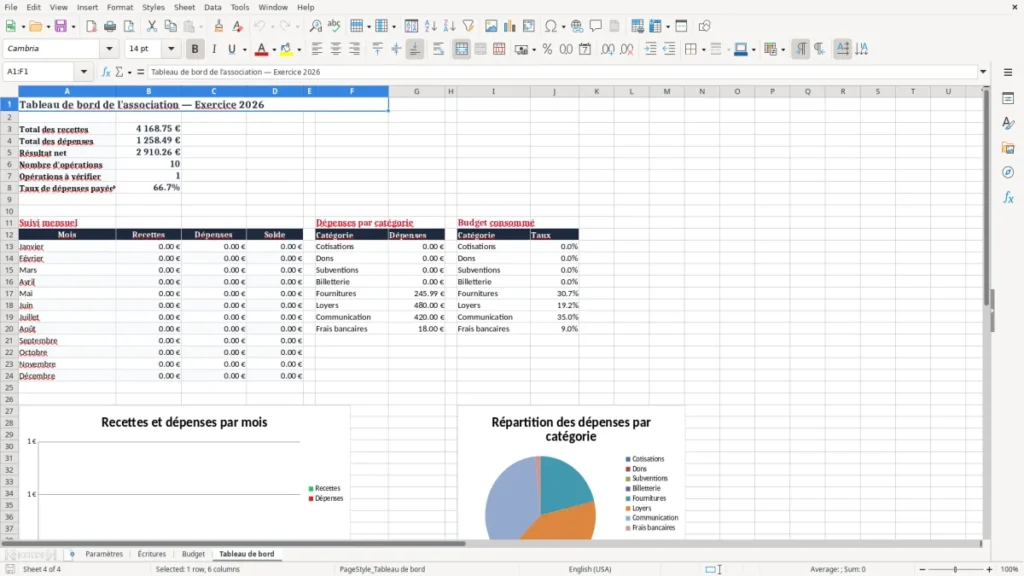Switch to the Paramètres sheet tab
Image resolution: width=1024 pixels, height=576 pixels.
[104, 554]
